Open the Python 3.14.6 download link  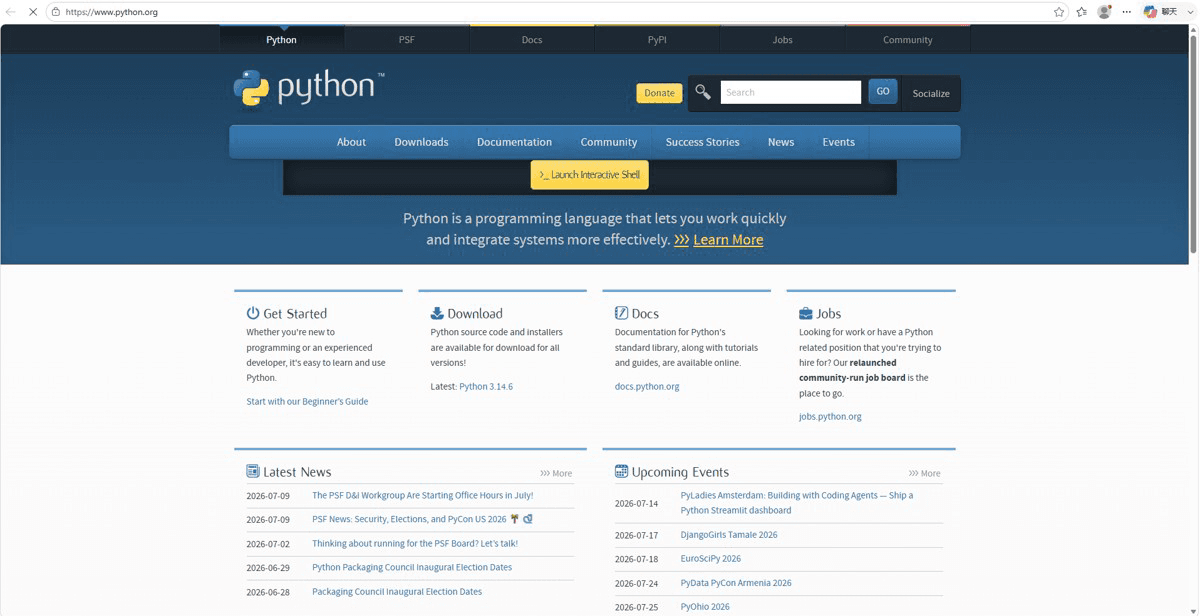[486, 386]
